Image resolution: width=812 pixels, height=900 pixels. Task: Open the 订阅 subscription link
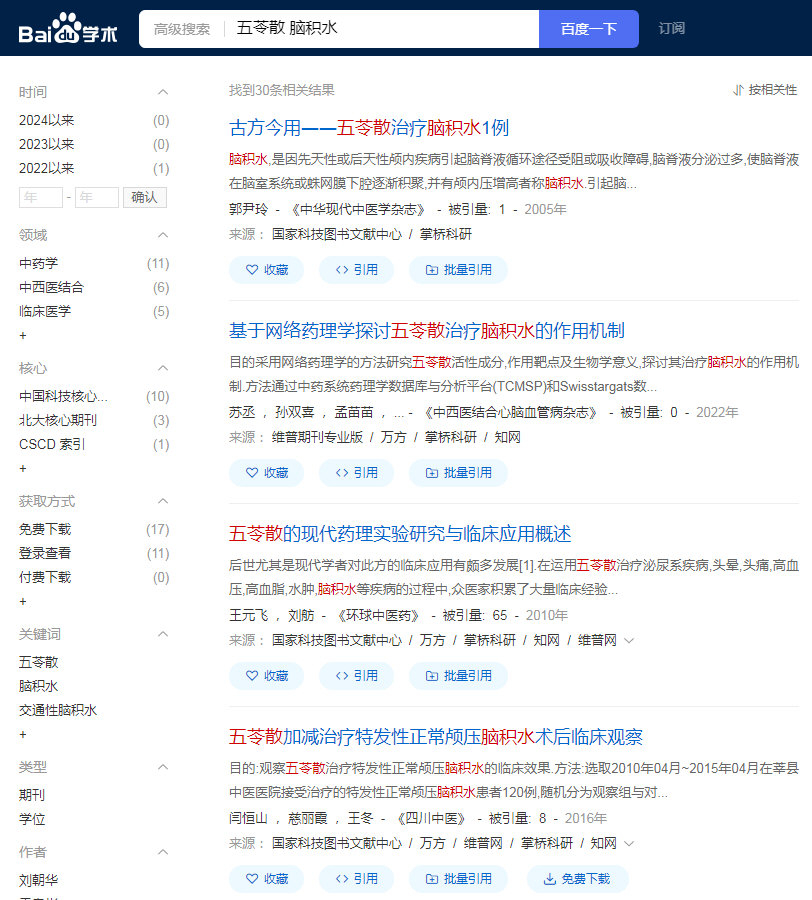tap(672, 28)
